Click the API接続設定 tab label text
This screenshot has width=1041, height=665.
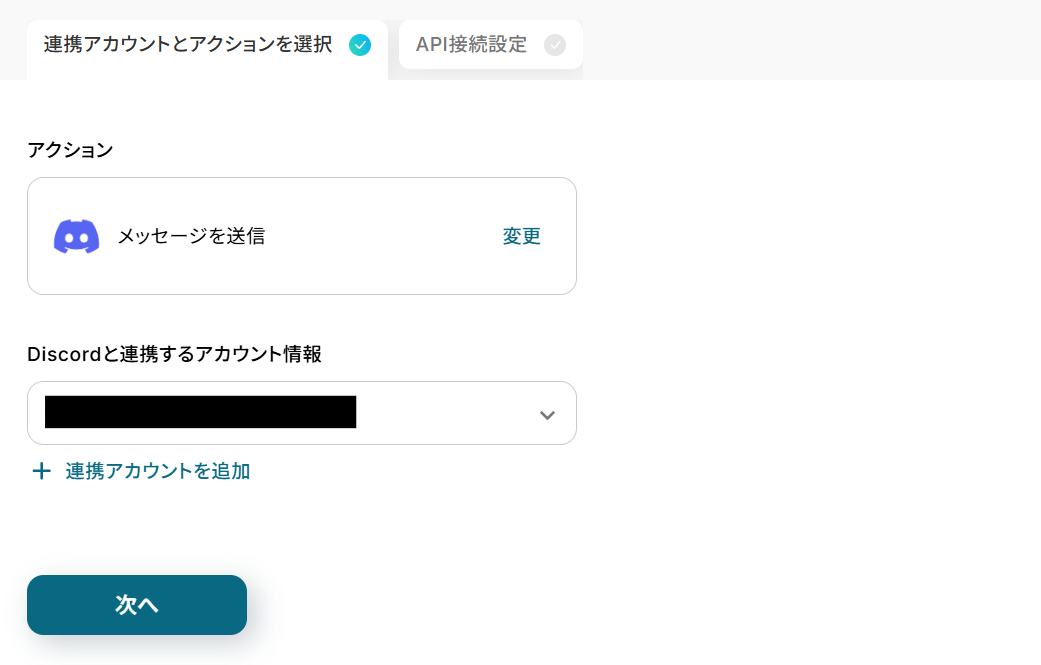[x=471, y=44]
